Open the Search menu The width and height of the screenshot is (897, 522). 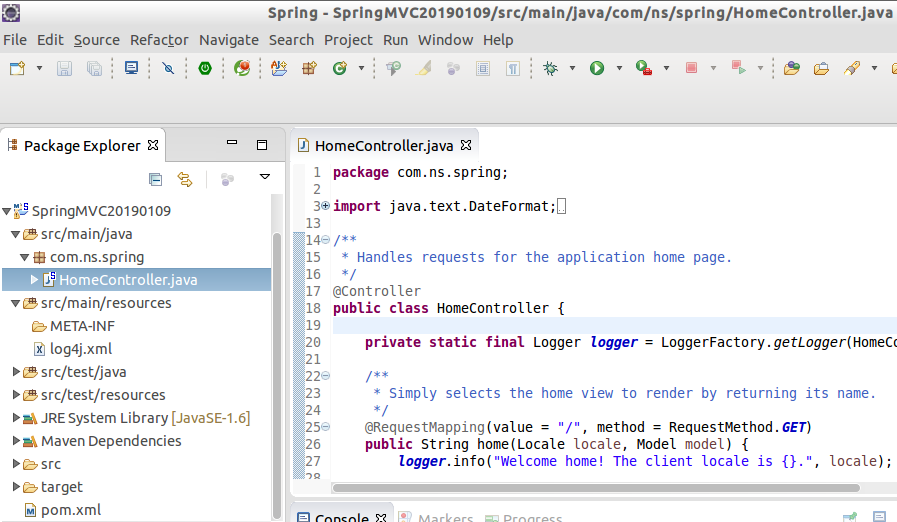pos(292,40)
